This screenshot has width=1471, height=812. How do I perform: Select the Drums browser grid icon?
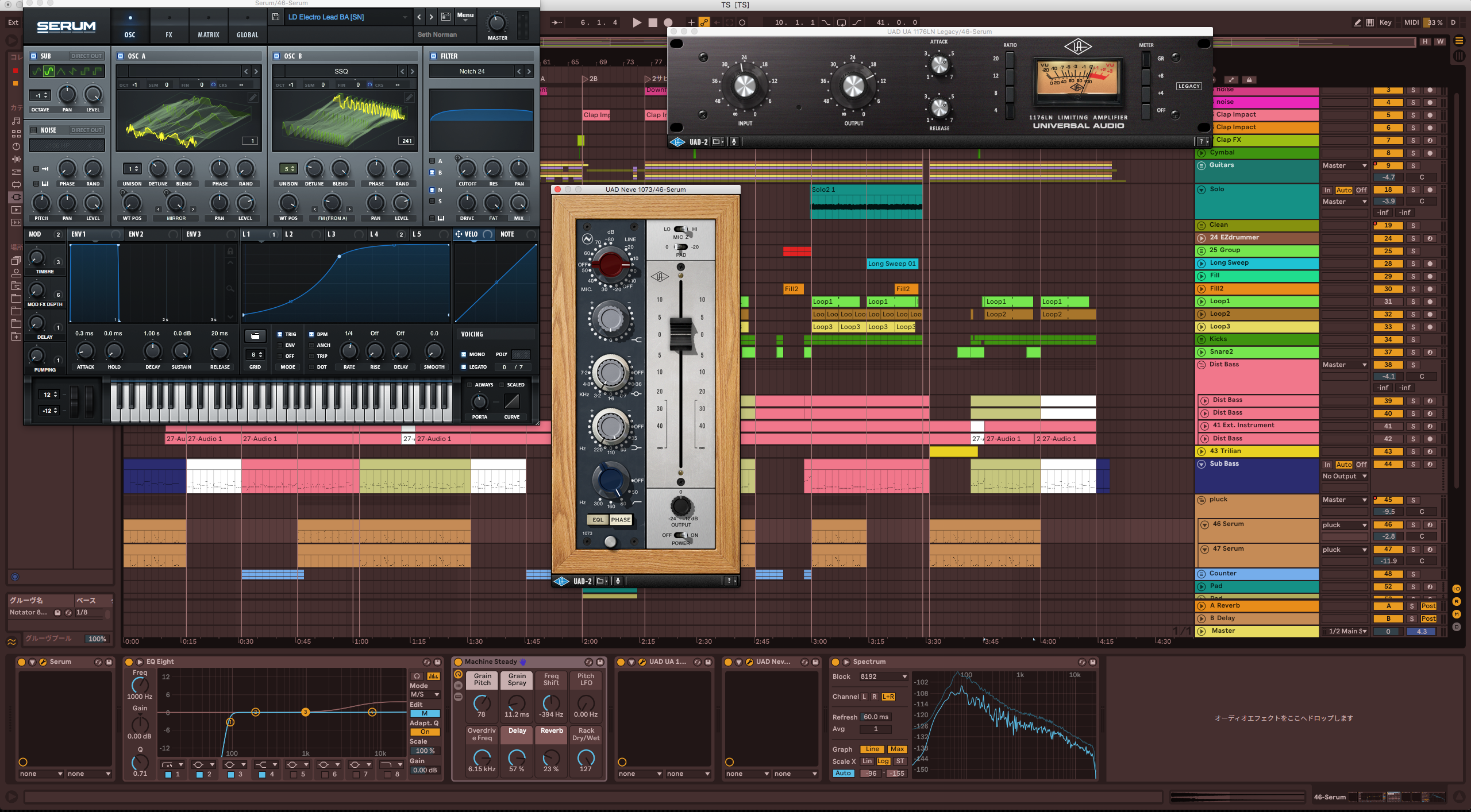[16, 135]
